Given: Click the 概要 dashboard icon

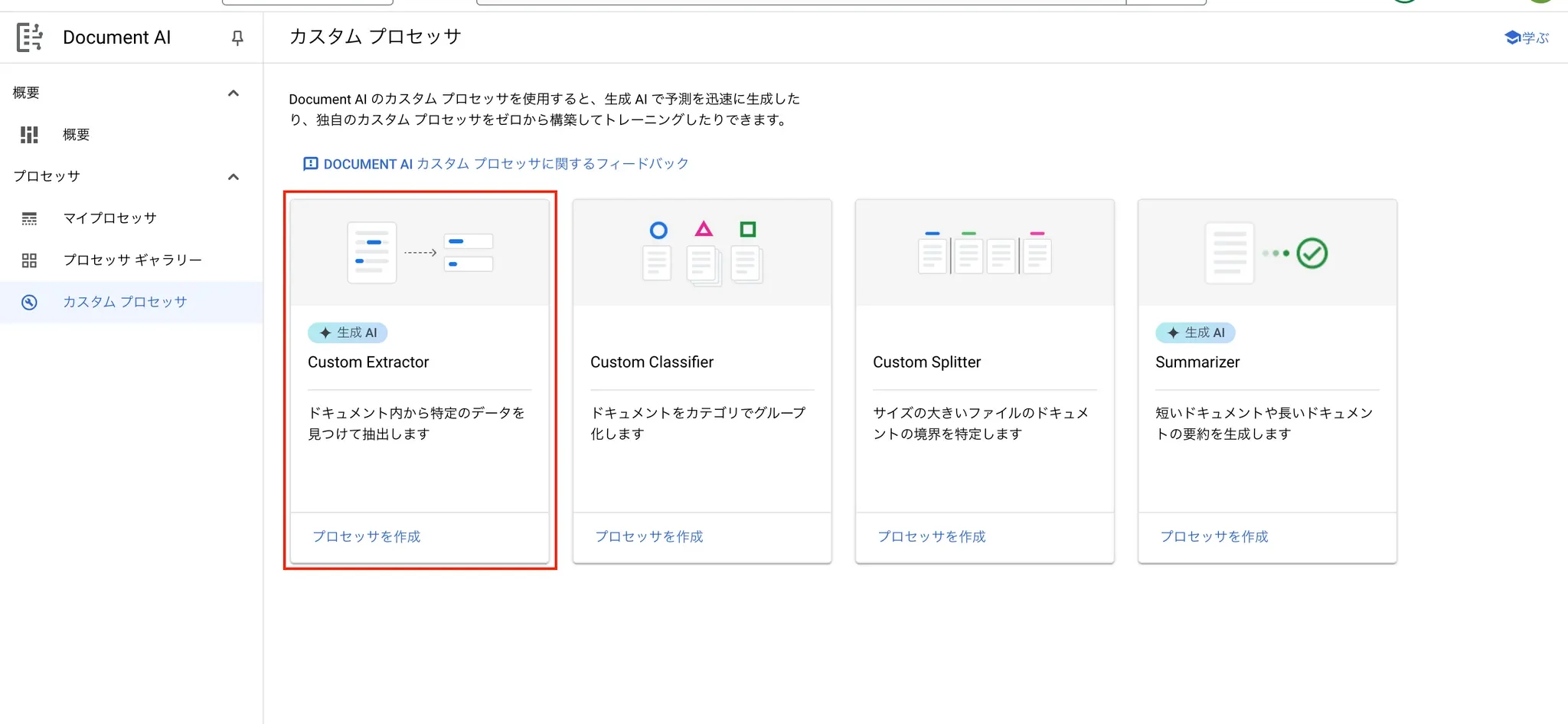Looking at the screenshot, I should click(29, 135).
